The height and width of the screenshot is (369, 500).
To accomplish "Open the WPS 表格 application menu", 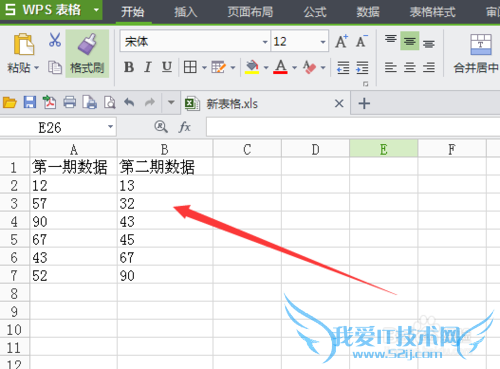I will [51, 10].
